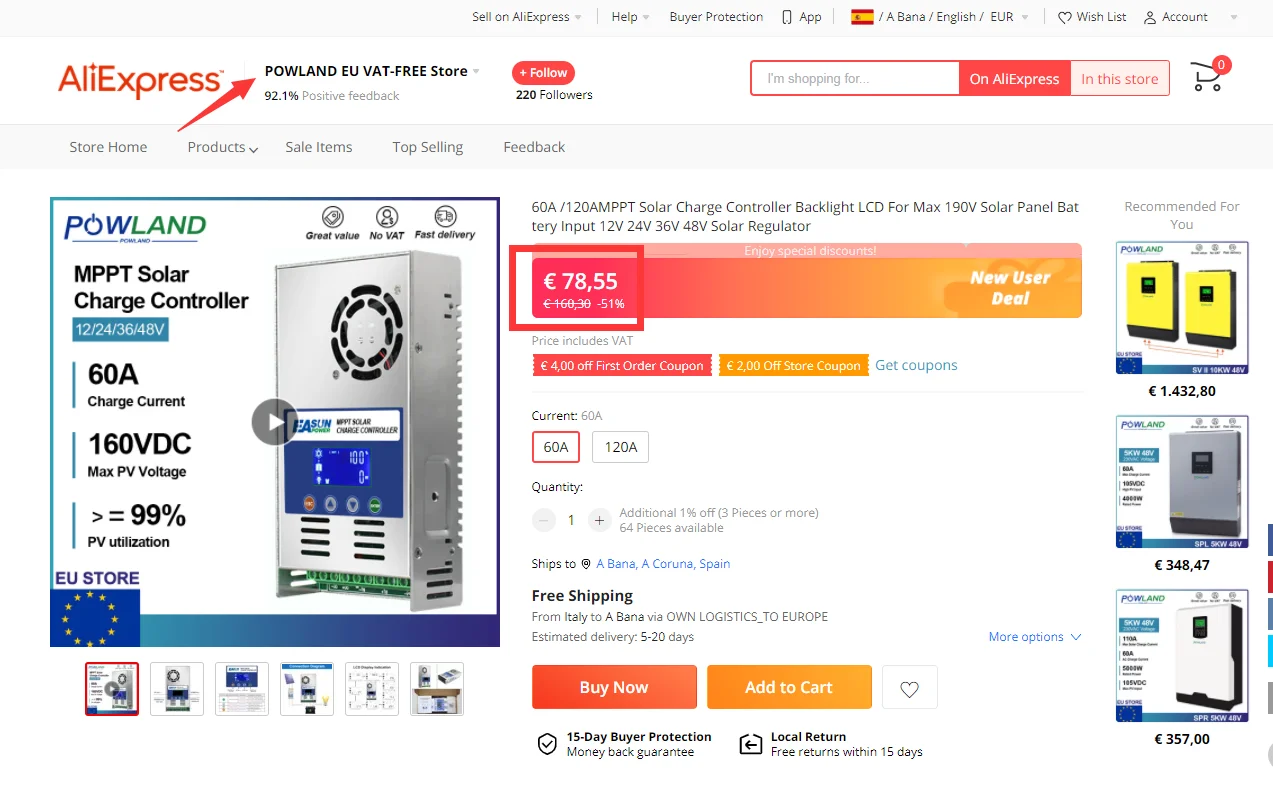
Task: Type in the I'm shopping for search field
Action: [x=853, y=79]
